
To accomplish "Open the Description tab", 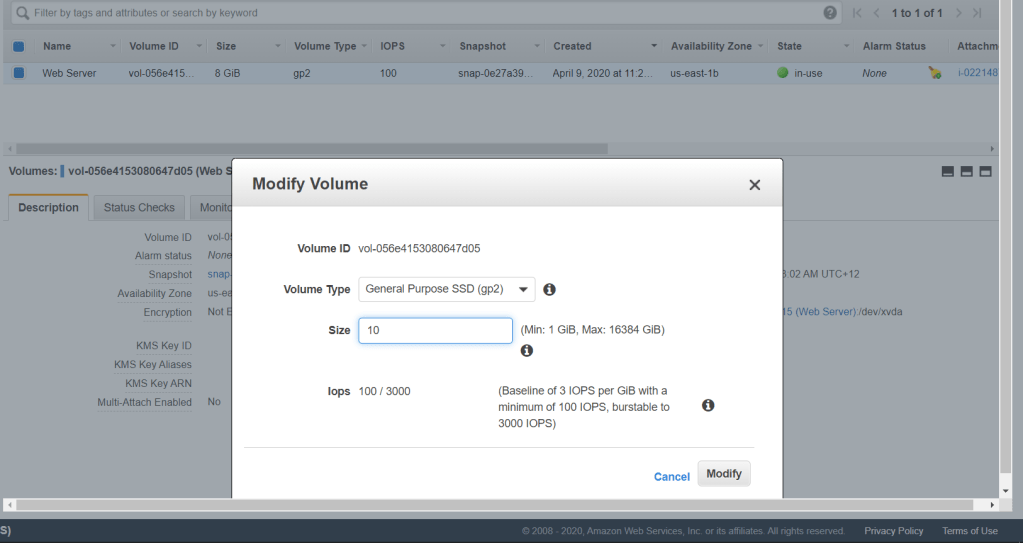I will click(x=48, y=208).
